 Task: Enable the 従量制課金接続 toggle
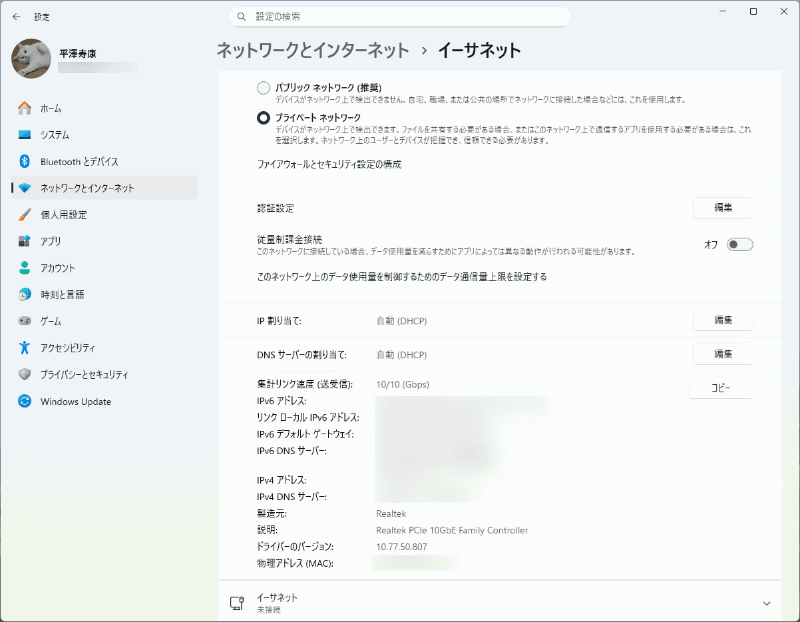tap(739, 243)
